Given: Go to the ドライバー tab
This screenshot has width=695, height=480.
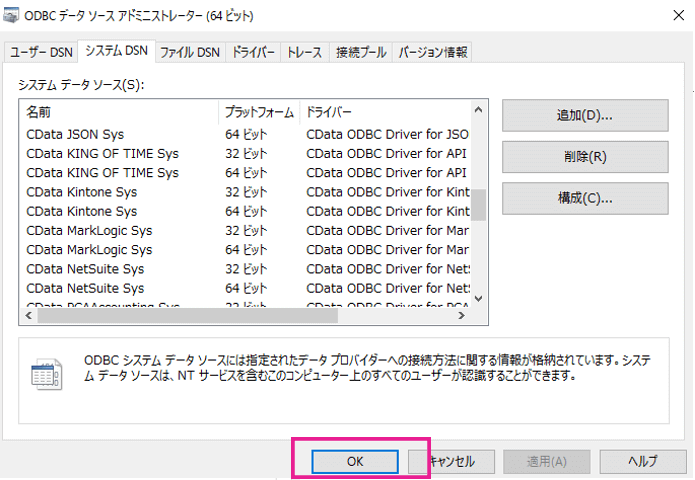Looking at the screenshot, I should point(254,52).
